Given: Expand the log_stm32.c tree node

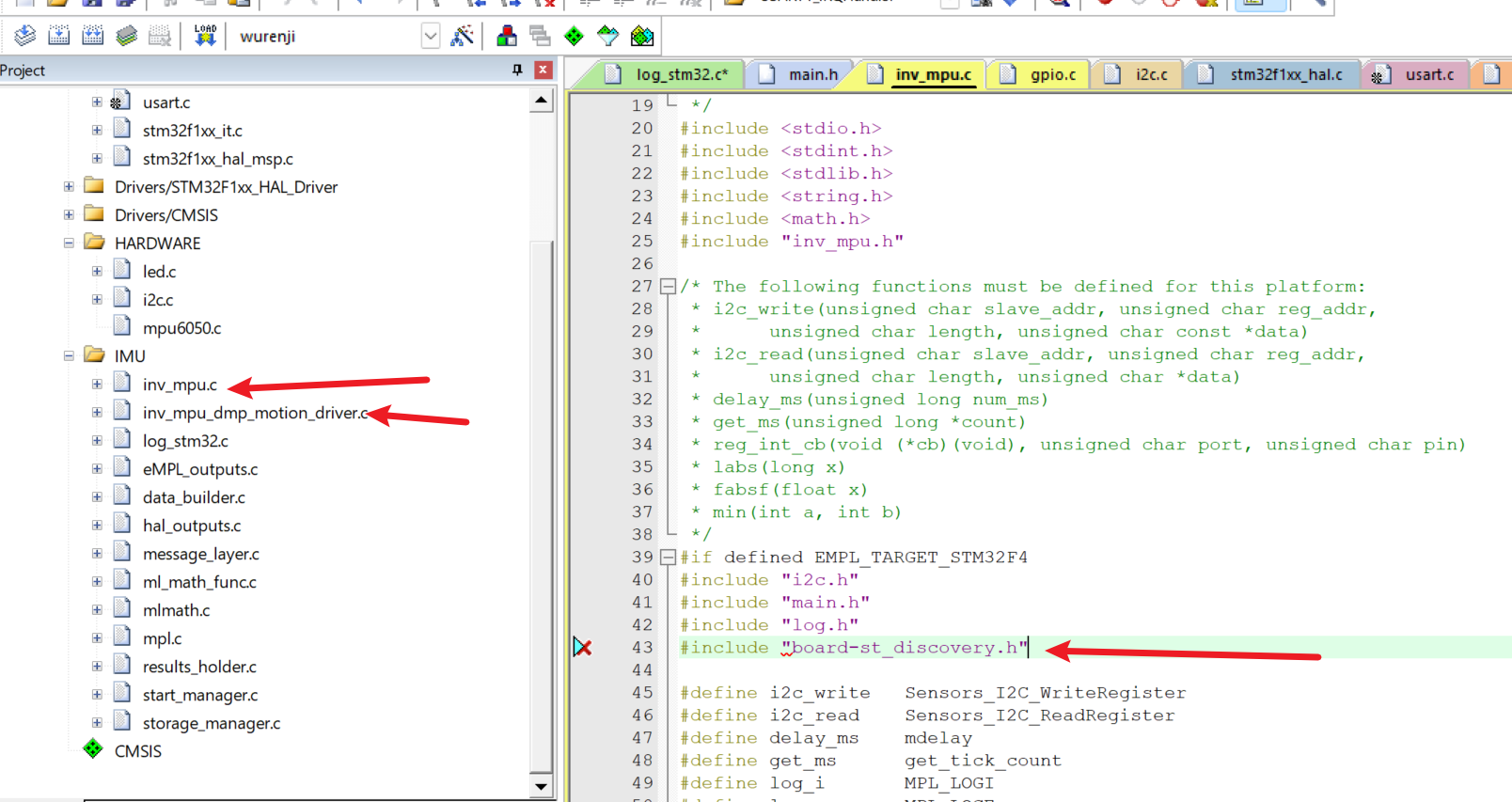Looking at the screenshot, I should click(x=97, y=440).
